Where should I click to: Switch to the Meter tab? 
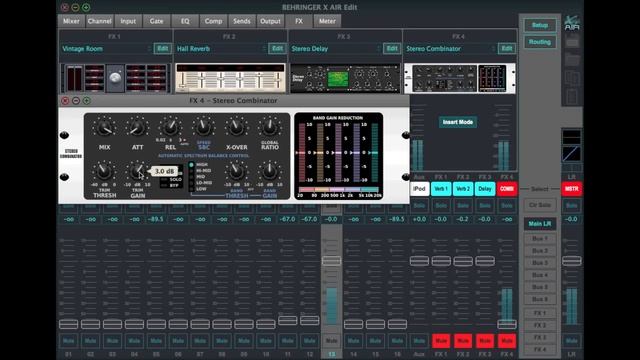tap(327, 21)
